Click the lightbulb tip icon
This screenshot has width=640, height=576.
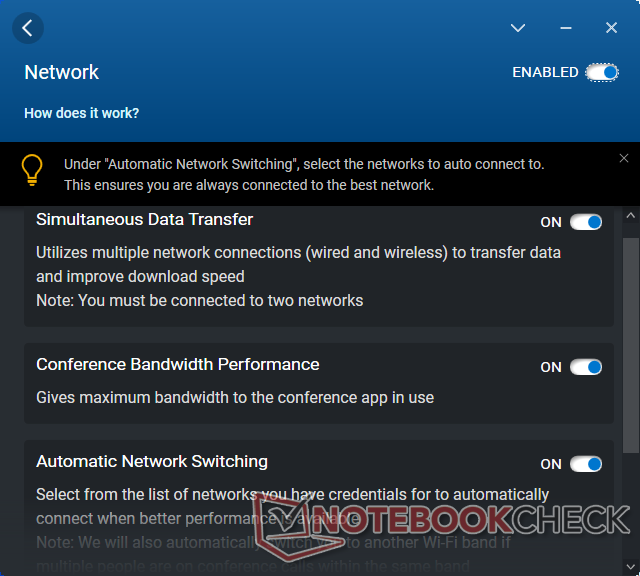click(x=32, y=168)
